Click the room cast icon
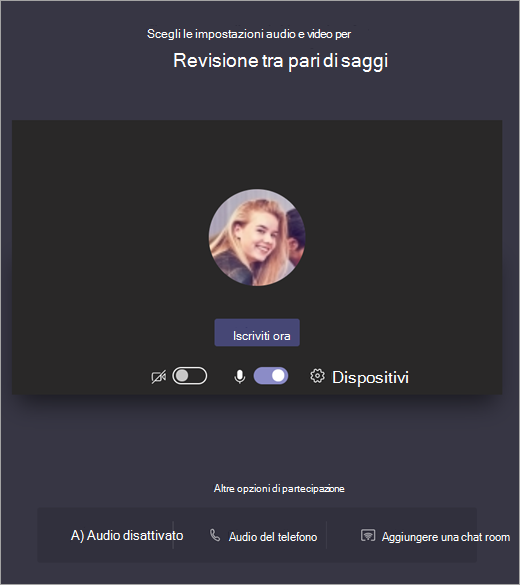The image size is (520, 585). [368, 535]
